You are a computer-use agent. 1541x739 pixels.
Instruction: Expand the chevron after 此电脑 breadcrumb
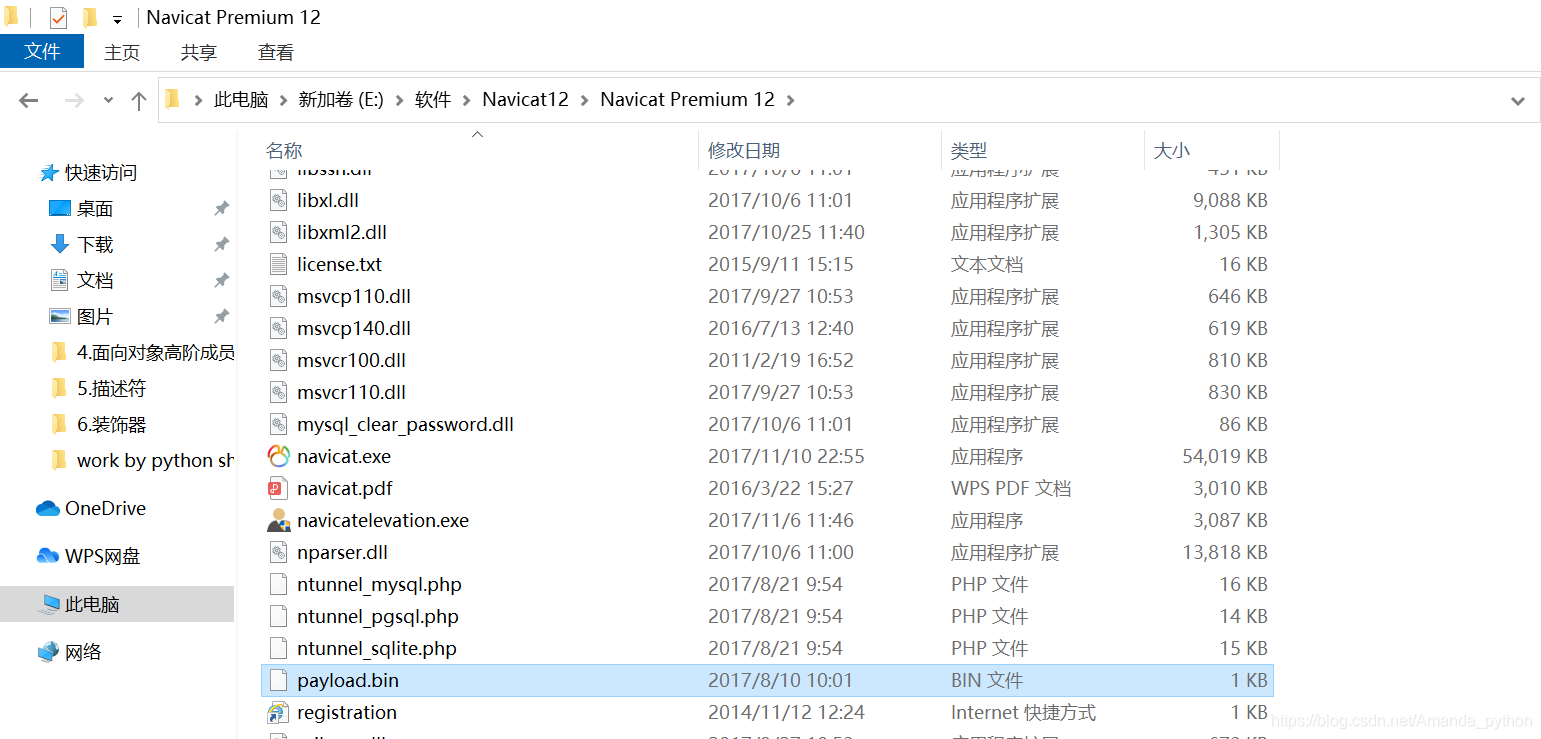pyautogui.click(x=284, y=100)
